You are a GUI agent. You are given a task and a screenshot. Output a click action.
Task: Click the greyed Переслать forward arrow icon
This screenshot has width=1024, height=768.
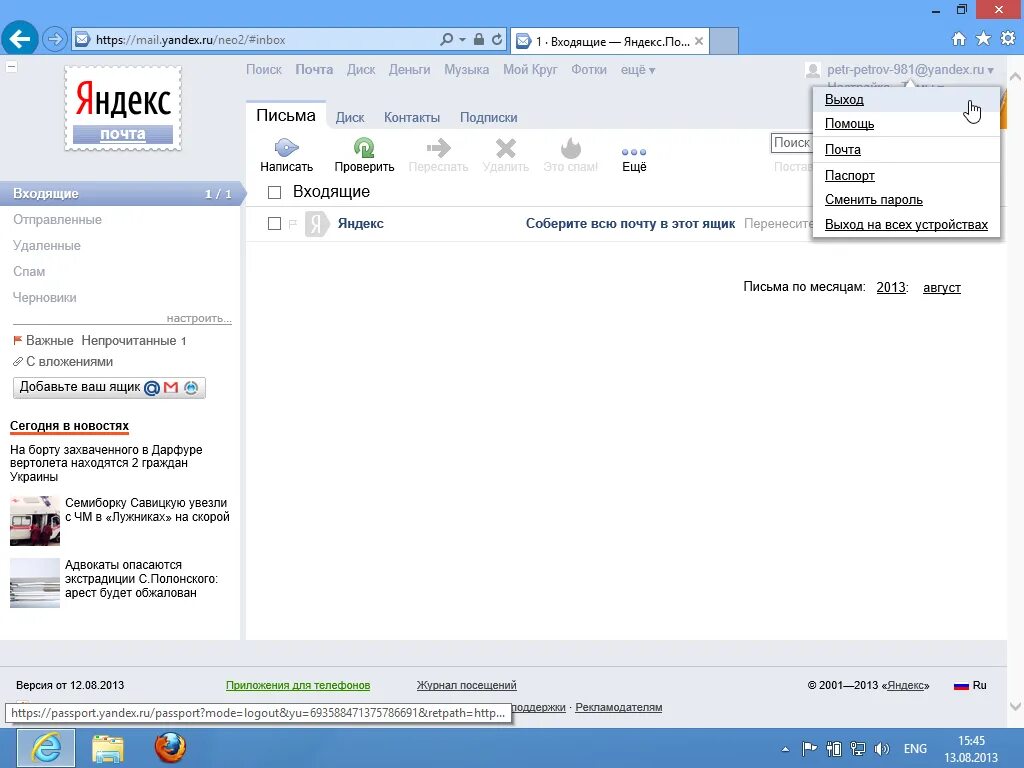point(438,148)
